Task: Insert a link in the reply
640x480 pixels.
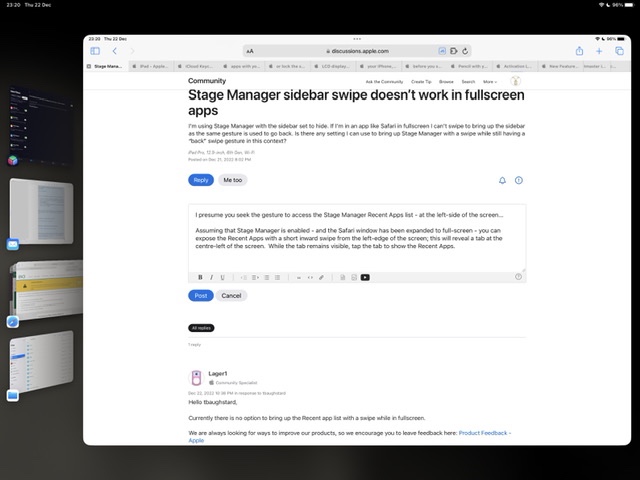Action: click(x=322, y=277)
